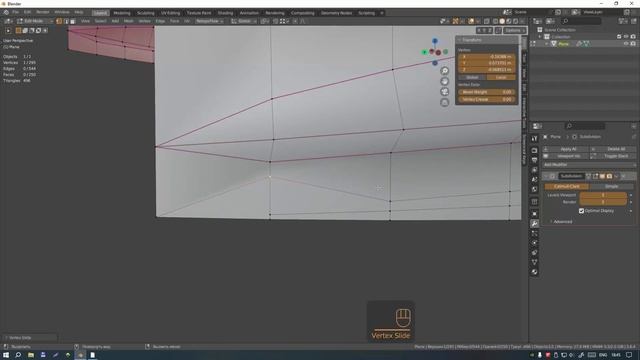The image size is (640, 360).
Task: Select rendered viewport shading mode
Action: coord(515,21)
